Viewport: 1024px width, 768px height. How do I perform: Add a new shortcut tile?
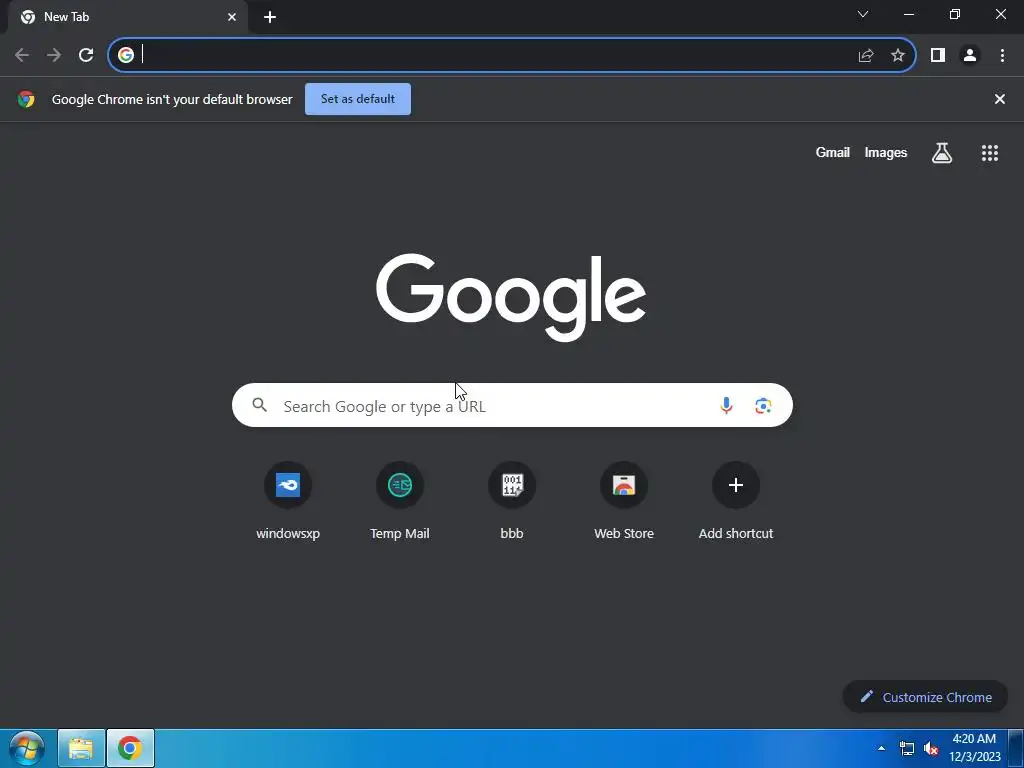tap(736, 501)
